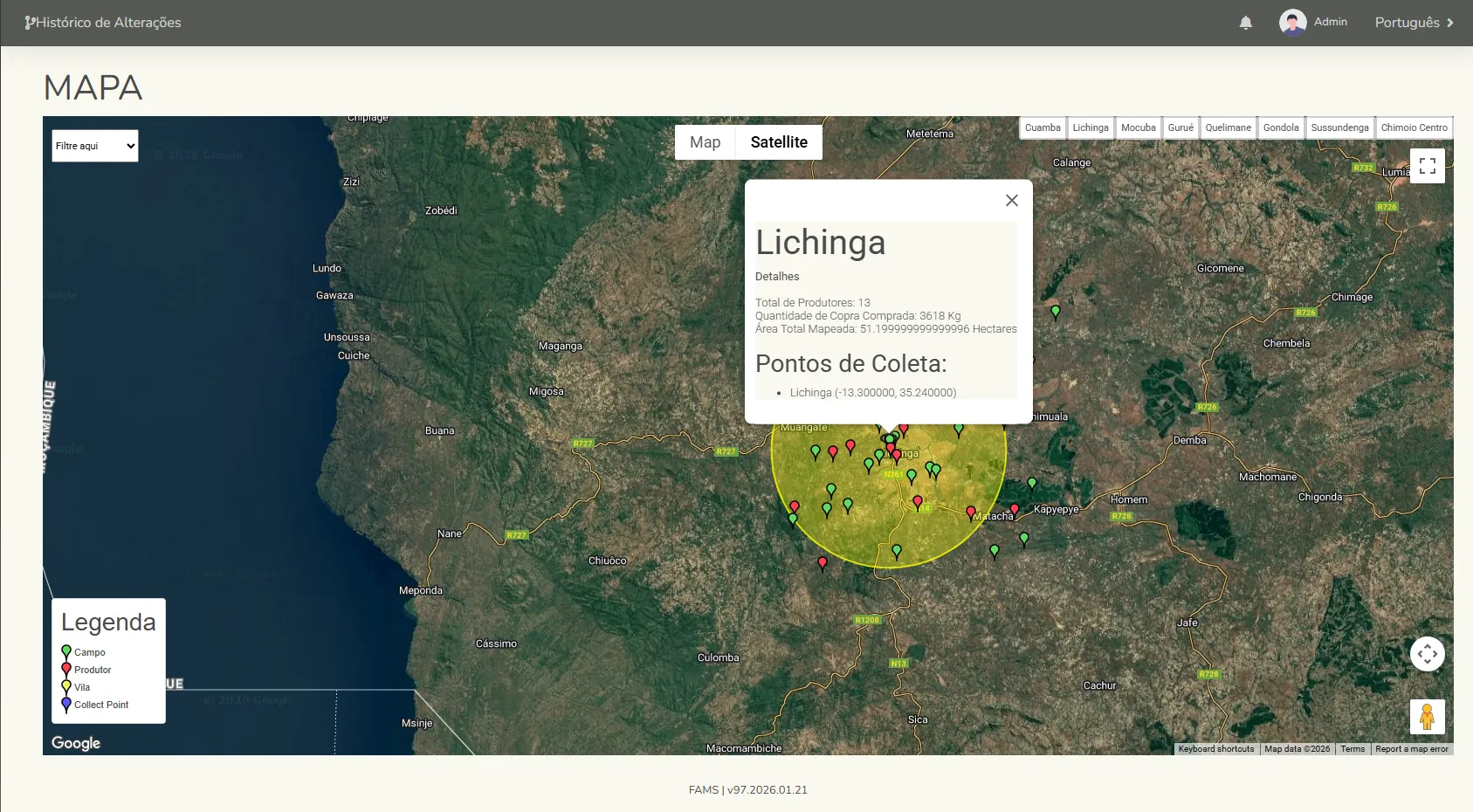Screen dimensions: 1473x812
Task: Open Keyboard shortcuts link
Action: click(x=1215, y=749)
